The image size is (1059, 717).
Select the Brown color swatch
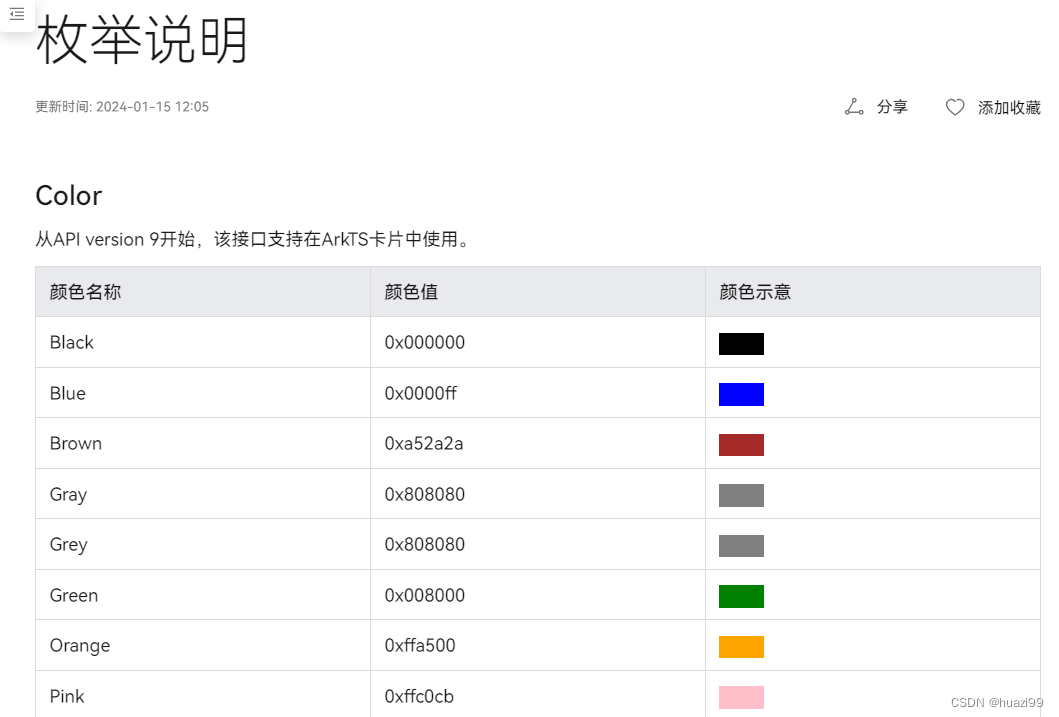tap(741, 445)
